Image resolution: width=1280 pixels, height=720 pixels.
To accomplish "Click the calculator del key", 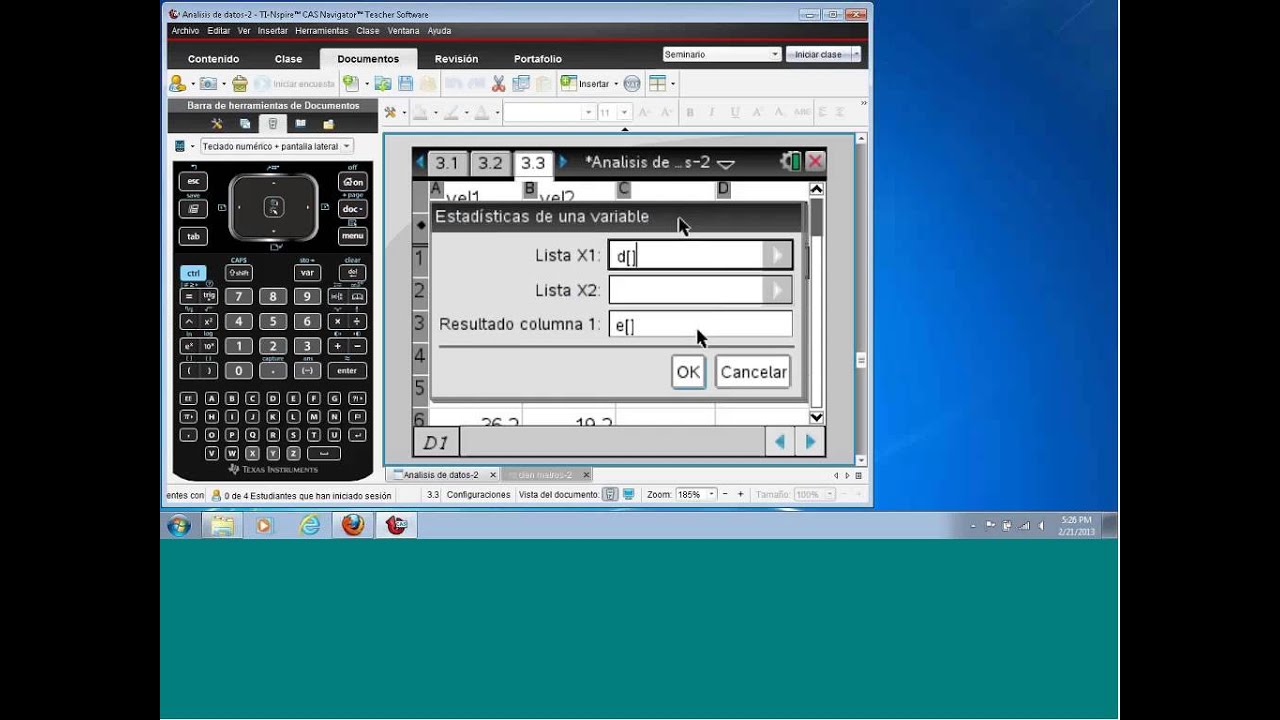I will (352, 273).
